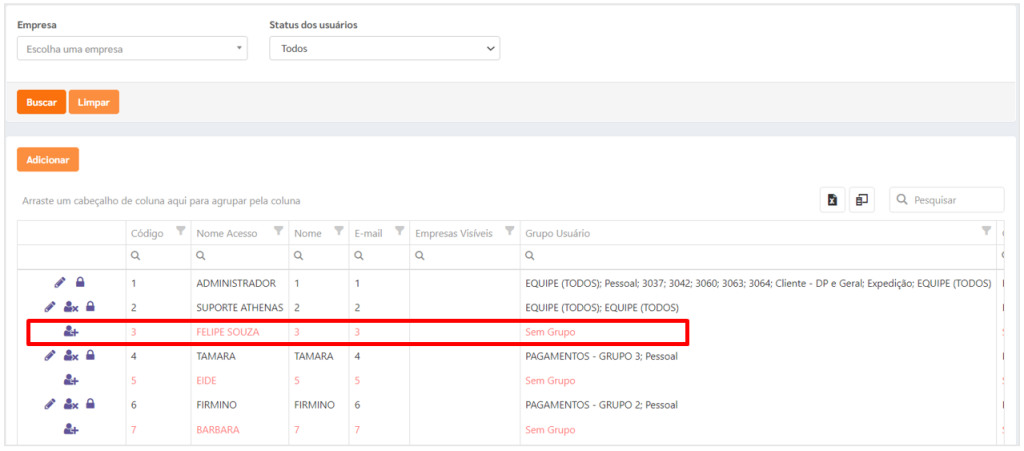Open the column chooser icon
1024x451 pixels.
862,200
